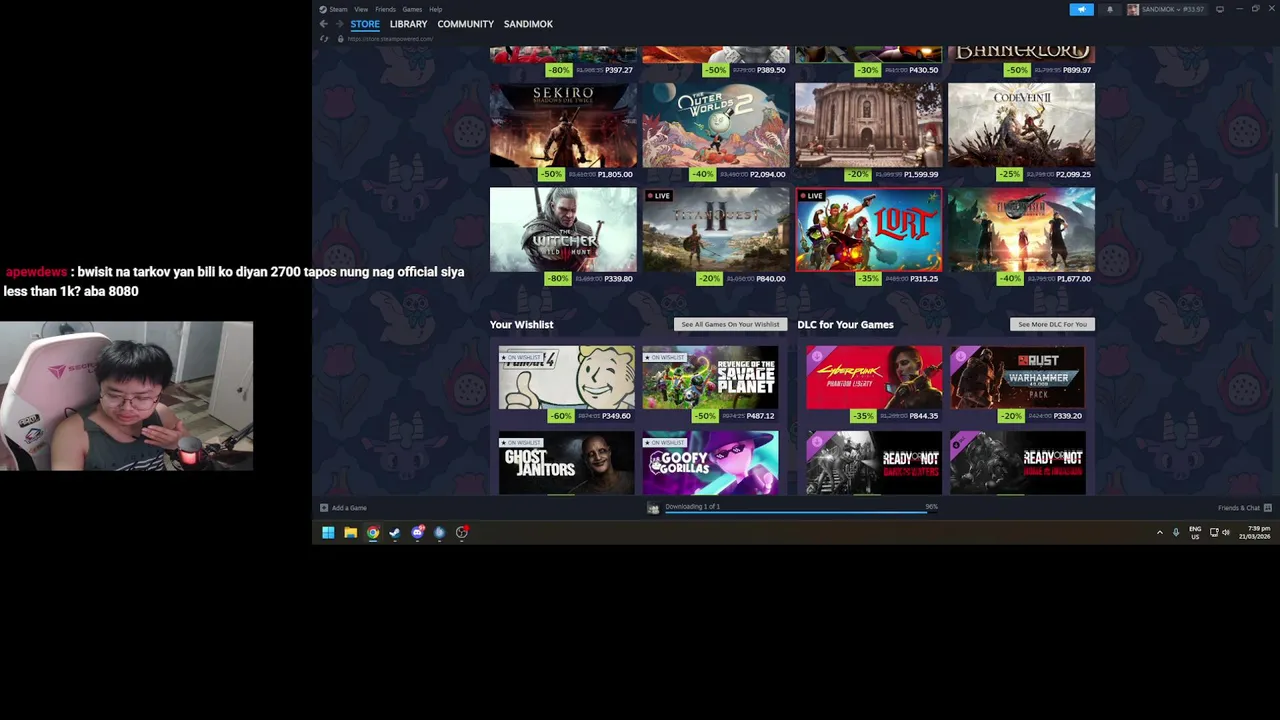
Task: Click Add a Game
Action: pyautogui.click(x=343, y=508)
